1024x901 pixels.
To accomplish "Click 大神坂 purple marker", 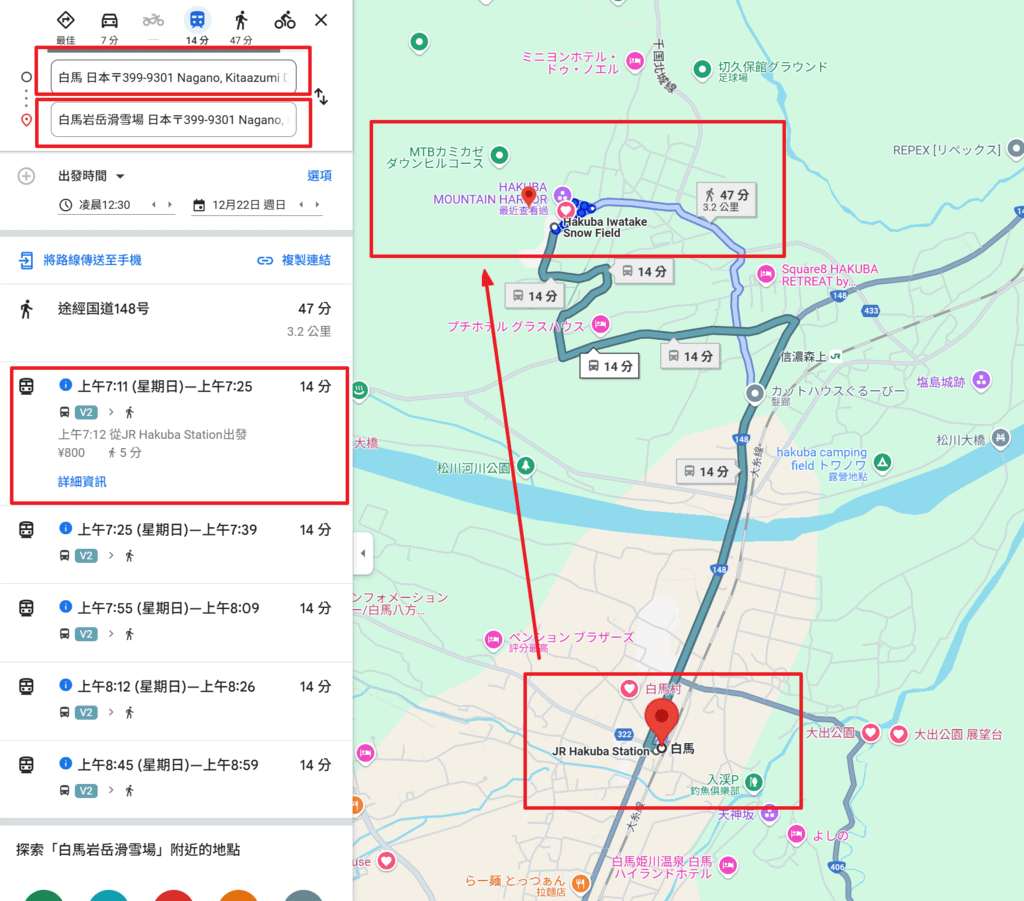I will point(770,813).
